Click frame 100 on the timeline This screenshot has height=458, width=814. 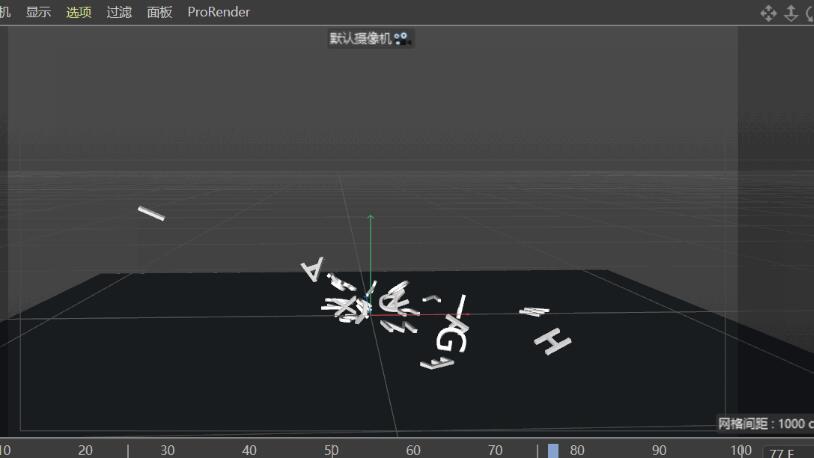point(741,450)
